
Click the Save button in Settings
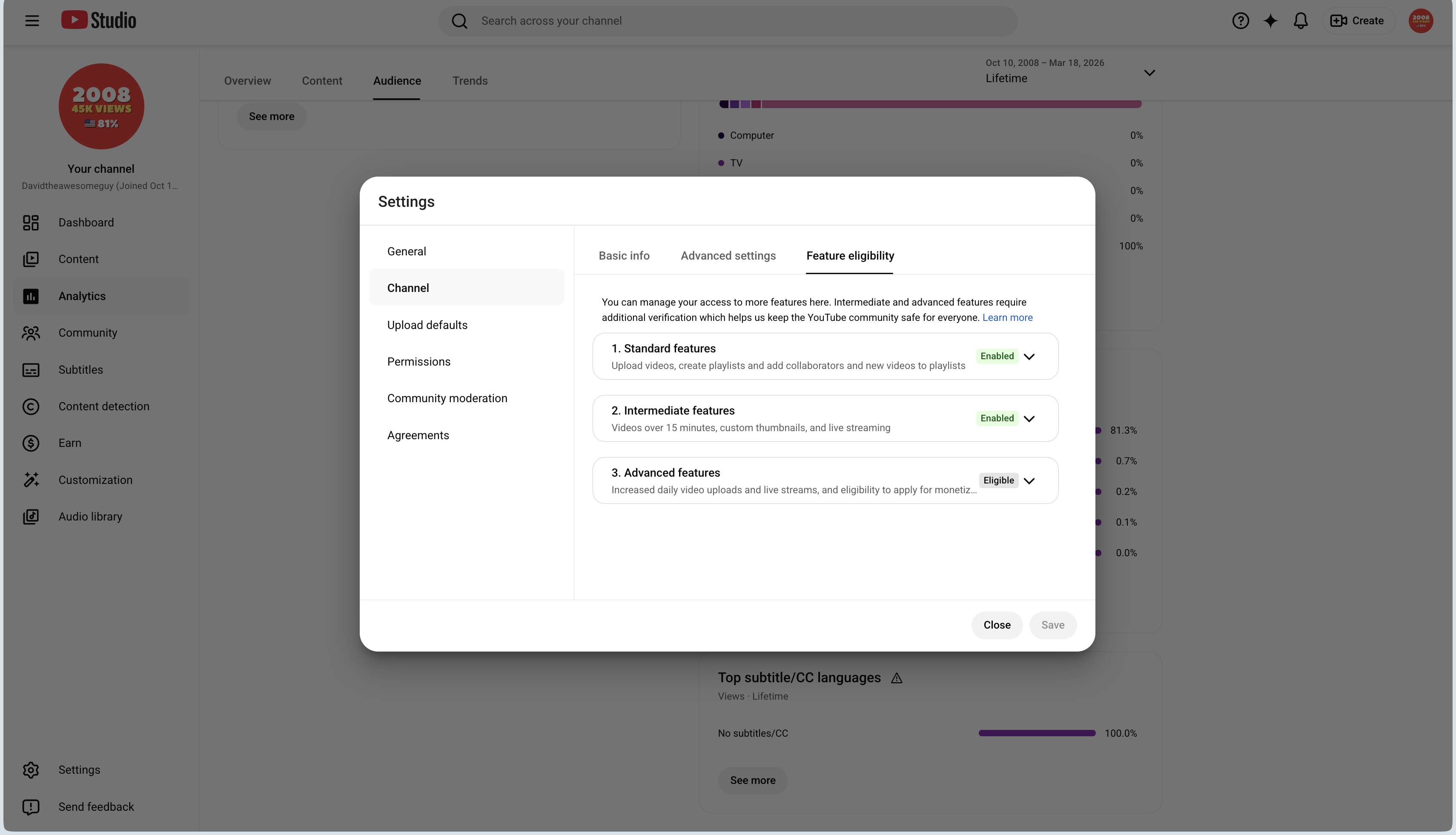tap(1052, 625)
